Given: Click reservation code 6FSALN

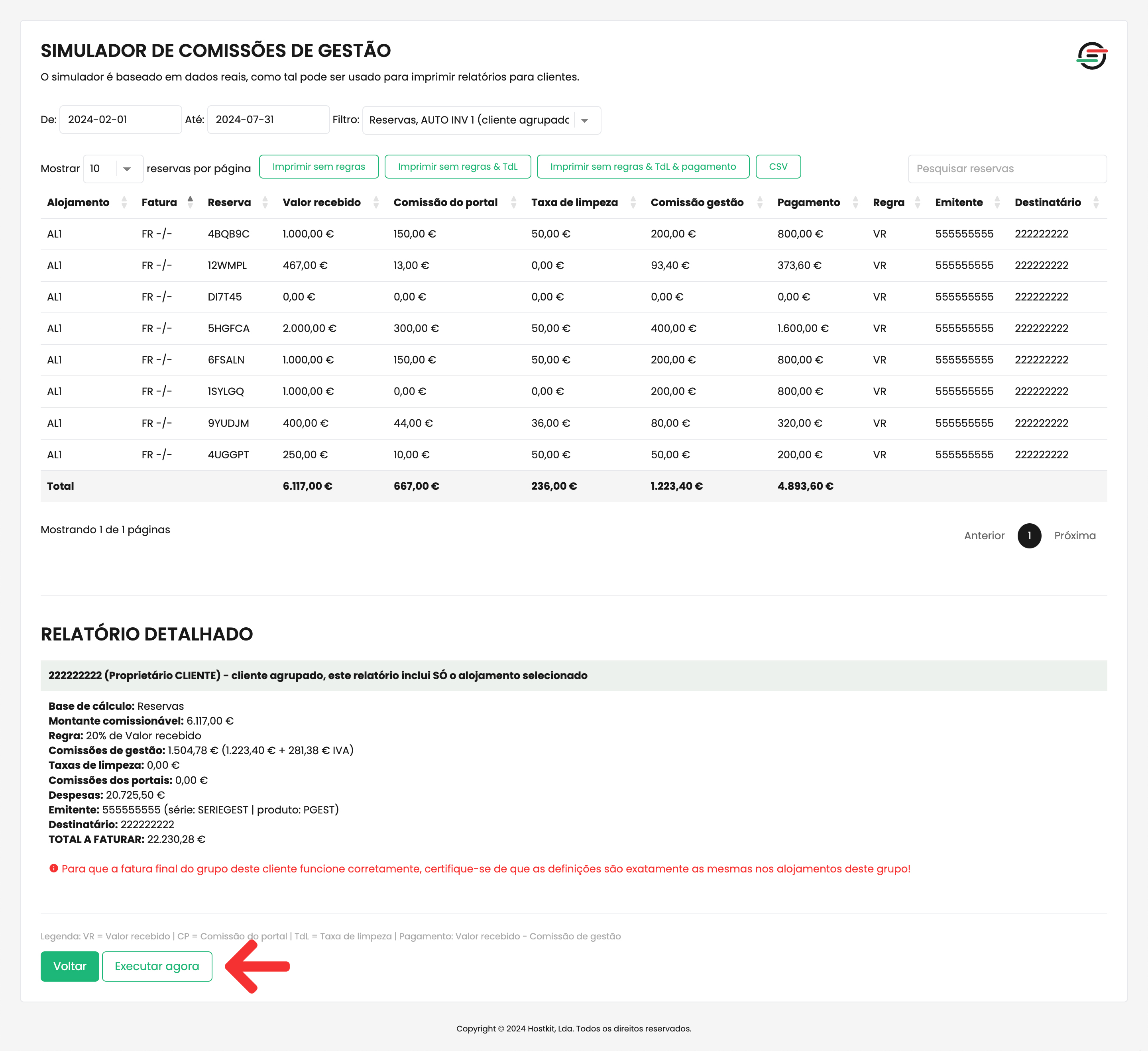Looking at the screenshot, I should pyautogui.click(x=226, y=360).
